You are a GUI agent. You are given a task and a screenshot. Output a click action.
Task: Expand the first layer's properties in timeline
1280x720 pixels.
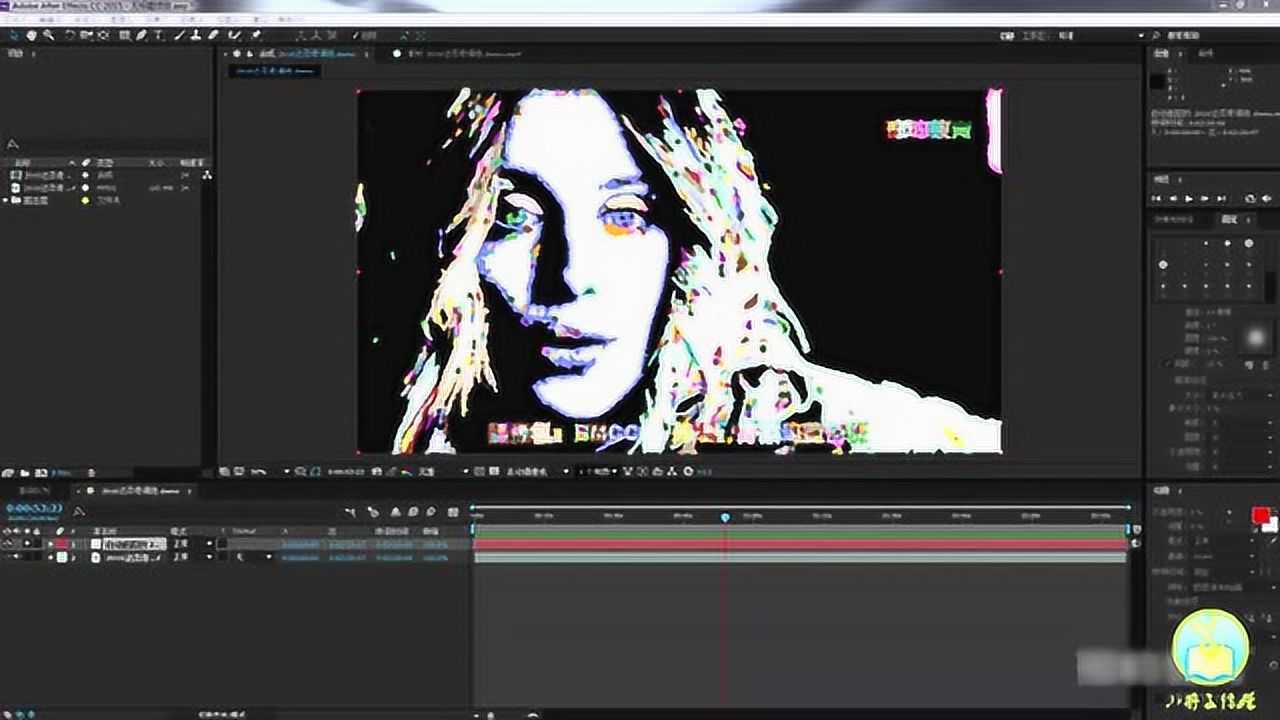(x=49, y=544)
